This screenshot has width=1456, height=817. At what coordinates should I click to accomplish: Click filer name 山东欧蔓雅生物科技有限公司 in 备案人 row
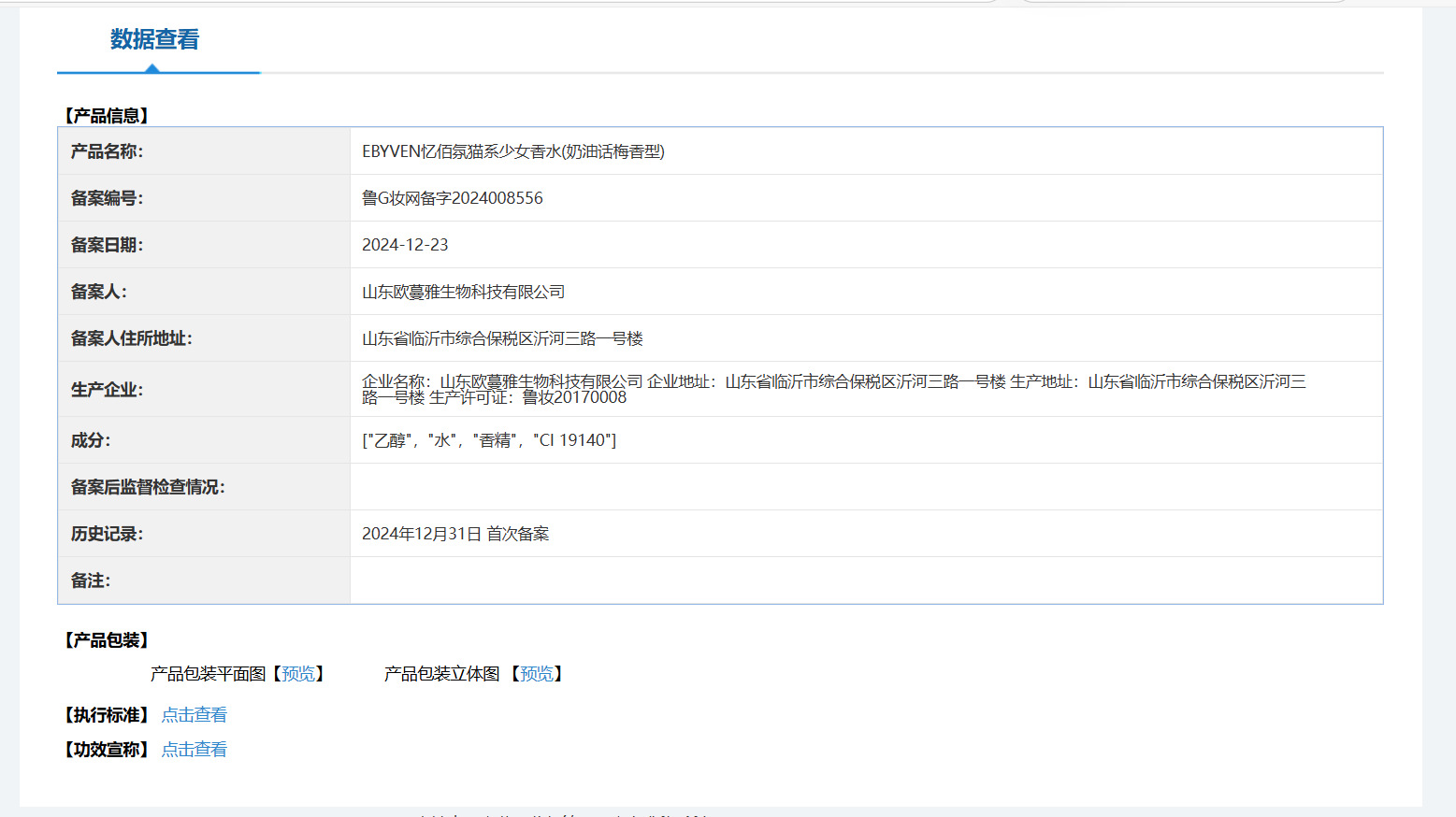coord(464,292)
